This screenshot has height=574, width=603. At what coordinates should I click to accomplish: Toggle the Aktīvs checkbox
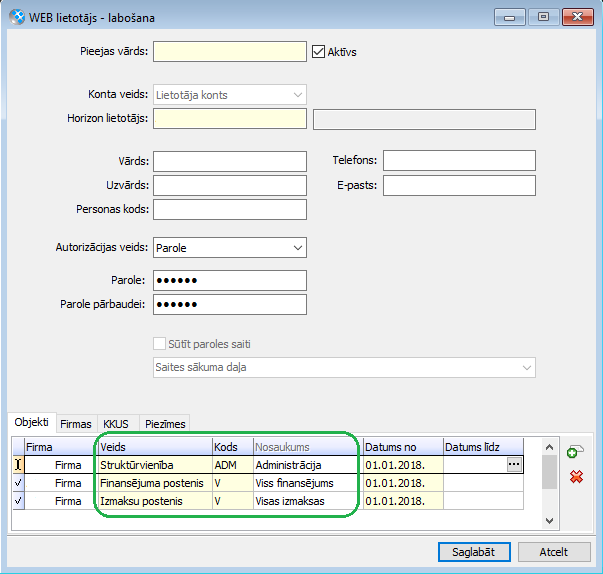(x=318, y=51)
